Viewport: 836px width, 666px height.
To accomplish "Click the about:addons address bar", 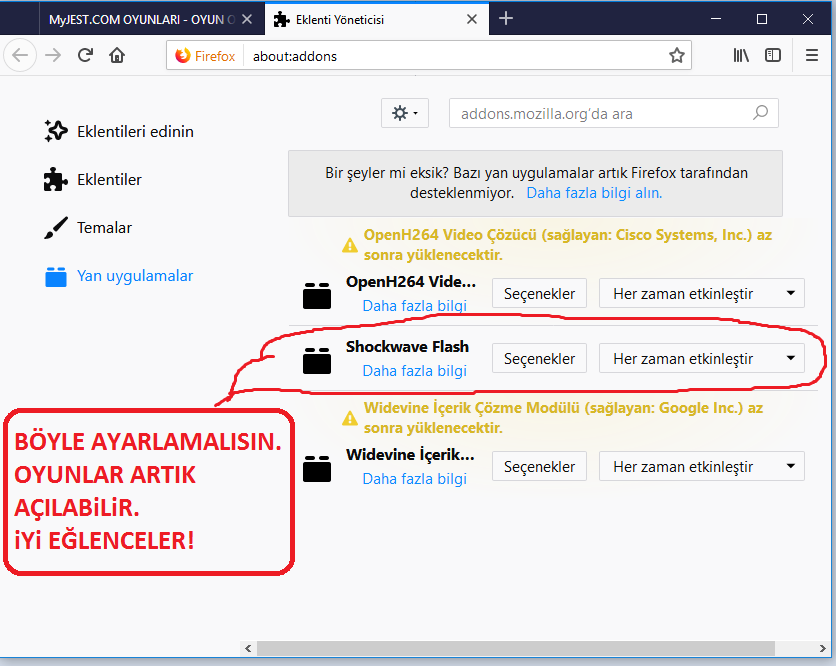I will point(429,55).
